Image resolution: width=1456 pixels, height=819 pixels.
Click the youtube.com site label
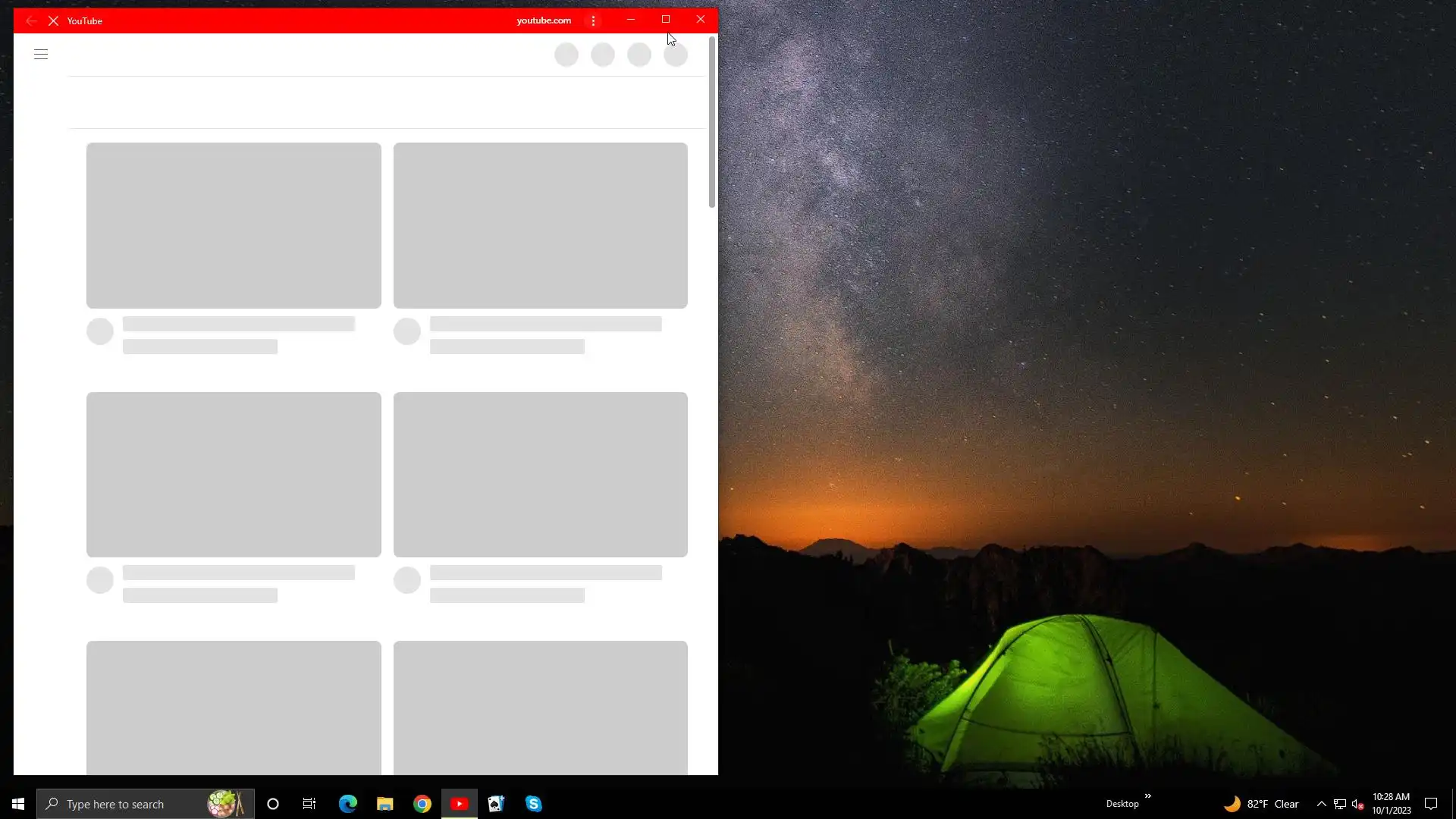point(544,20)
